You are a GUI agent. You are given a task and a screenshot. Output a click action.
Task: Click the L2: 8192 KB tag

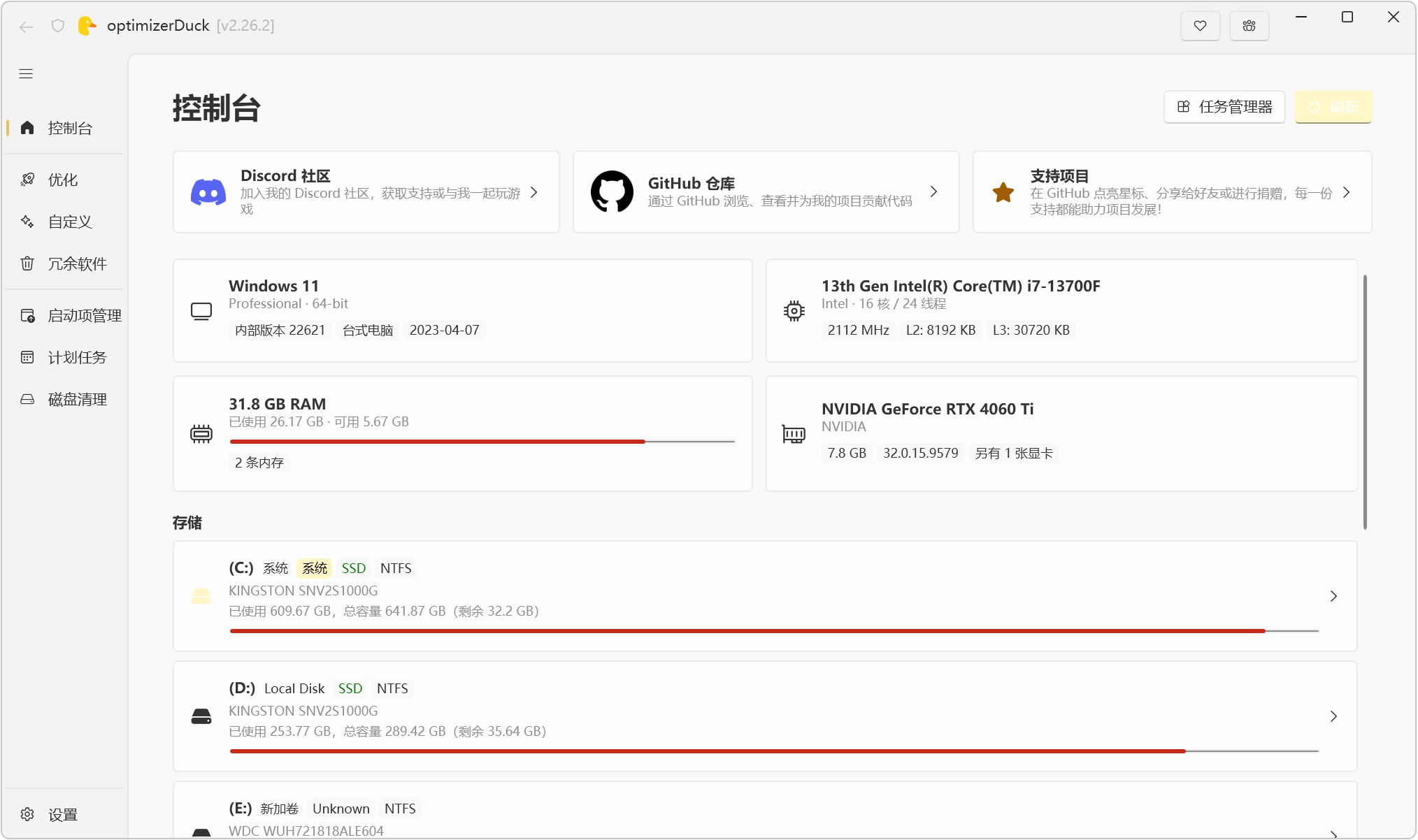pos(940,330)
